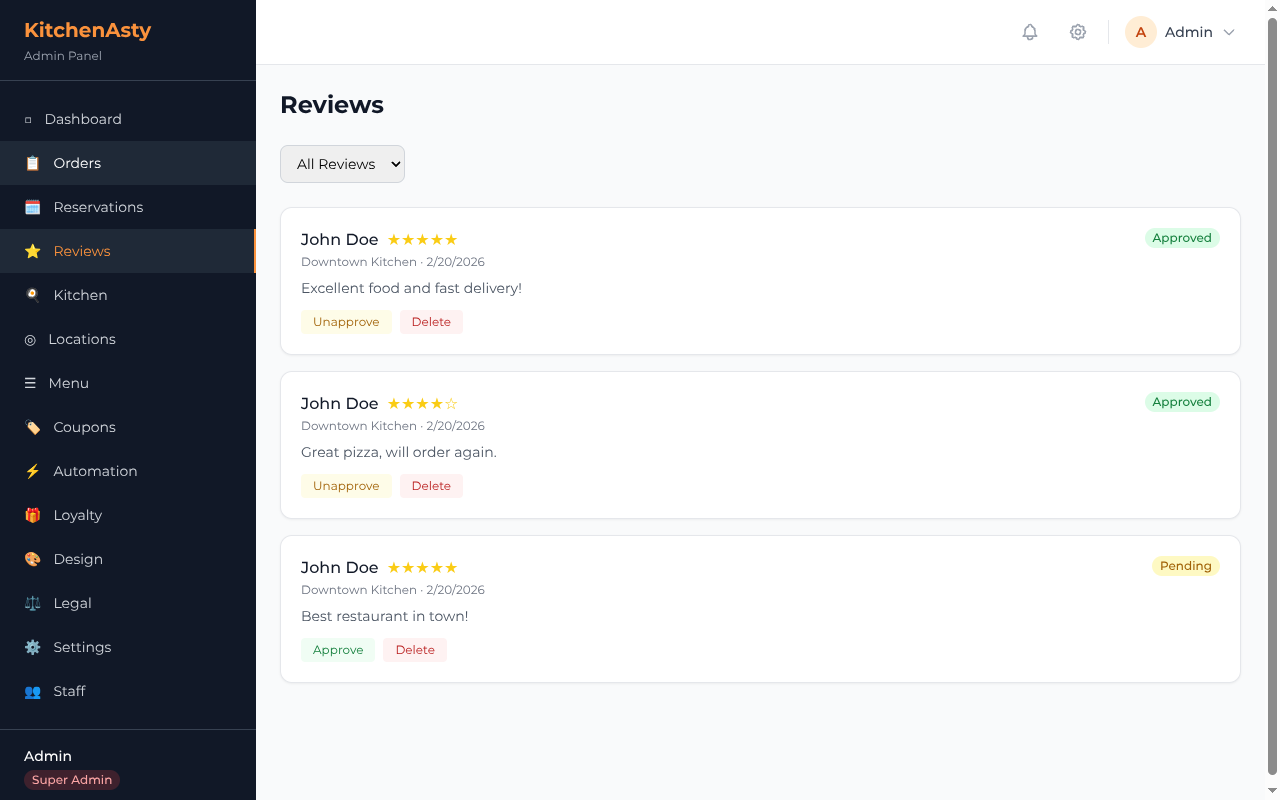Screen dimensions: 1280x800
Task: Click the Super Admin role badge
Action: coord(71,779)
